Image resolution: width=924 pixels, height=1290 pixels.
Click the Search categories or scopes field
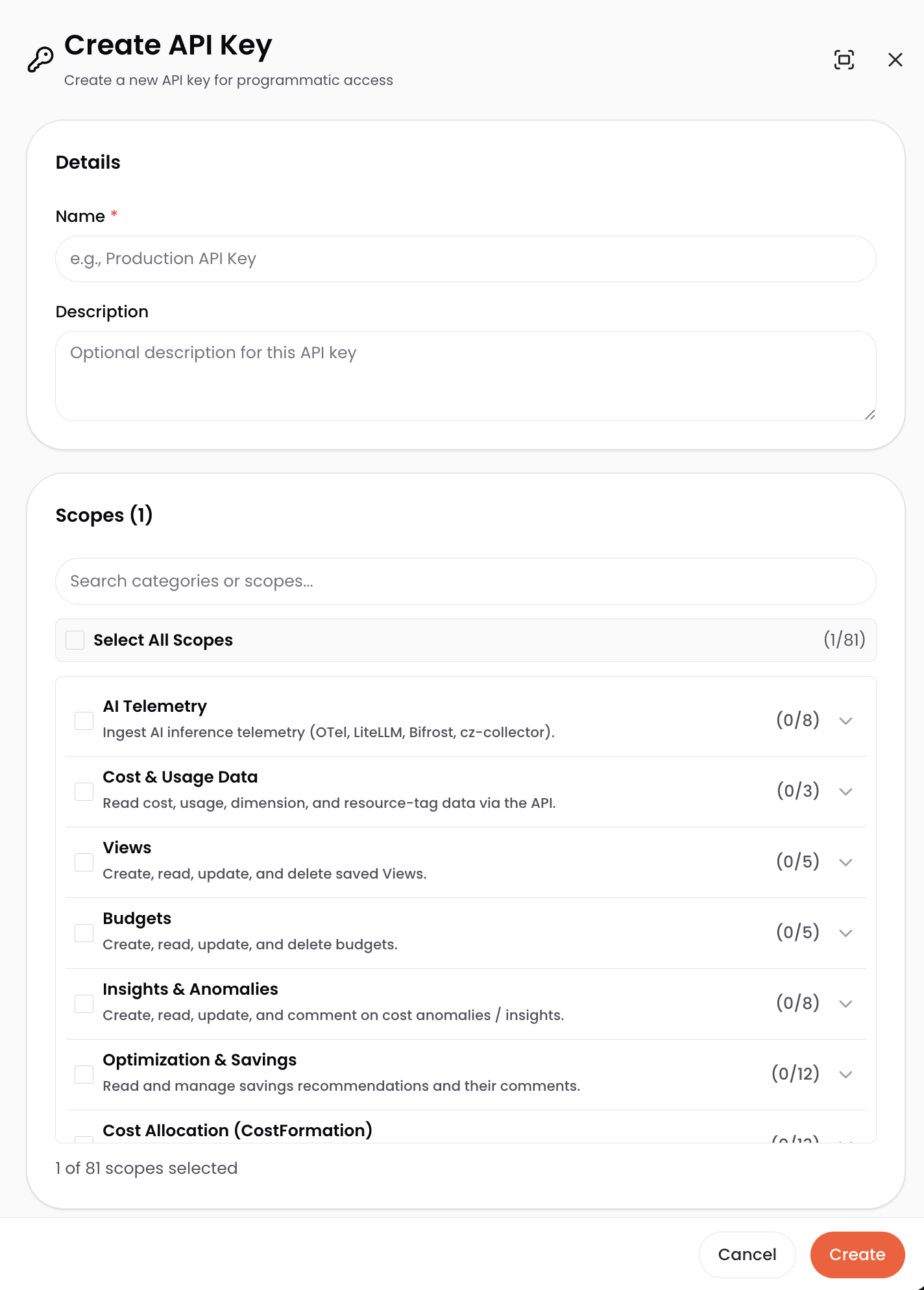click(x=466, y=581)
